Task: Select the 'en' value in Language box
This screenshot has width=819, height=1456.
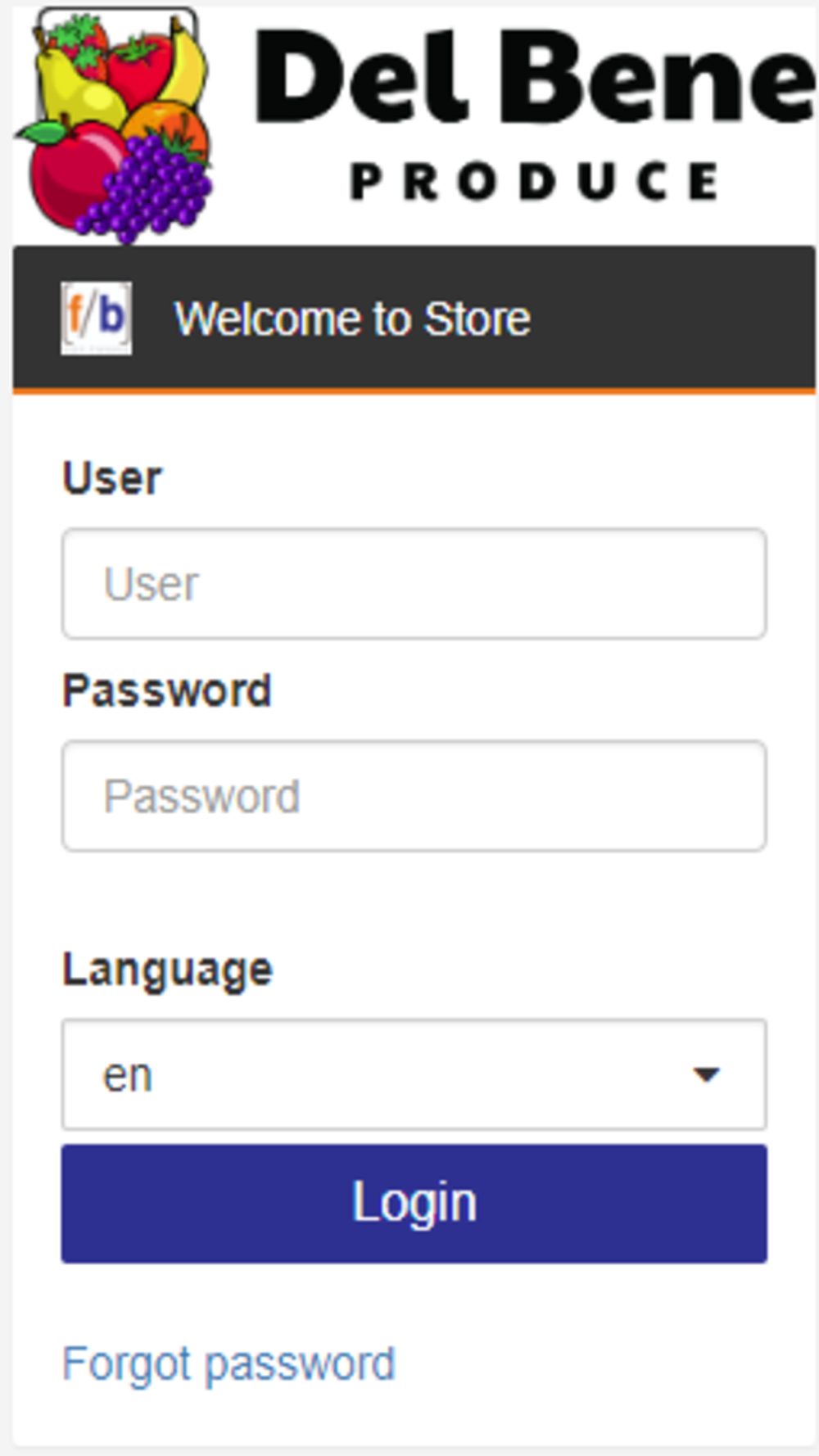Action: point(128,1075)
